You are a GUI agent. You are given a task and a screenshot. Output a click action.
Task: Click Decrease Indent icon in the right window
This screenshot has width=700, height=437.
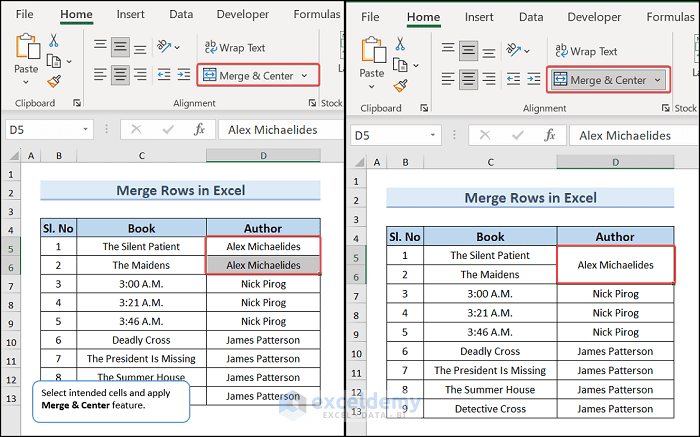click(x=513, y=79)
